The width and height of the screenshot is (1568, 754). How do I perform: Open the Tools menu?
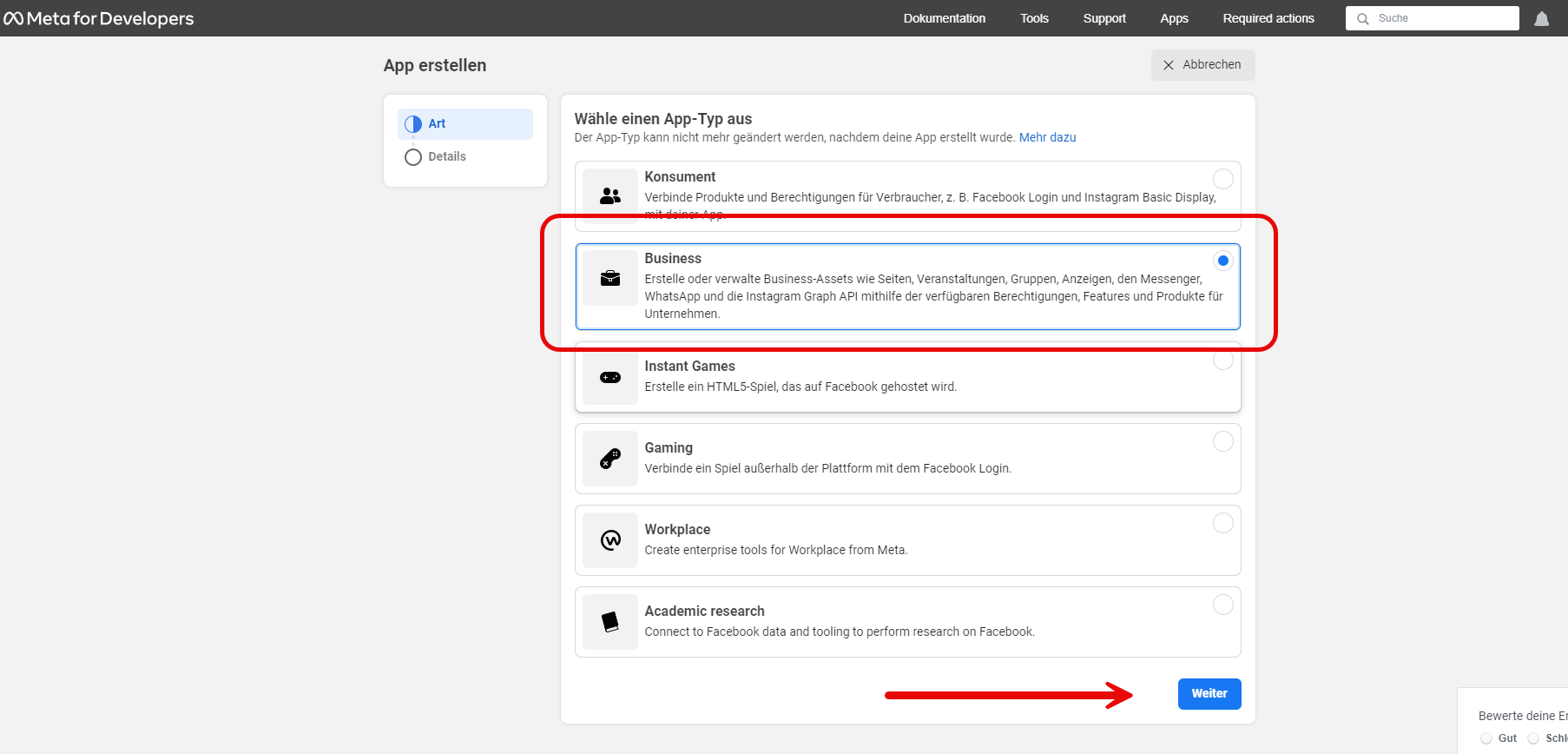click(x=1034, y=18)
